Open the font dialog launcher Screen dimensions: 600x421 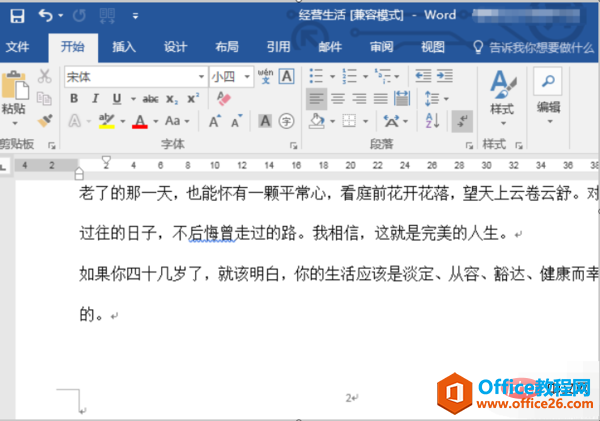coord(293,145)
